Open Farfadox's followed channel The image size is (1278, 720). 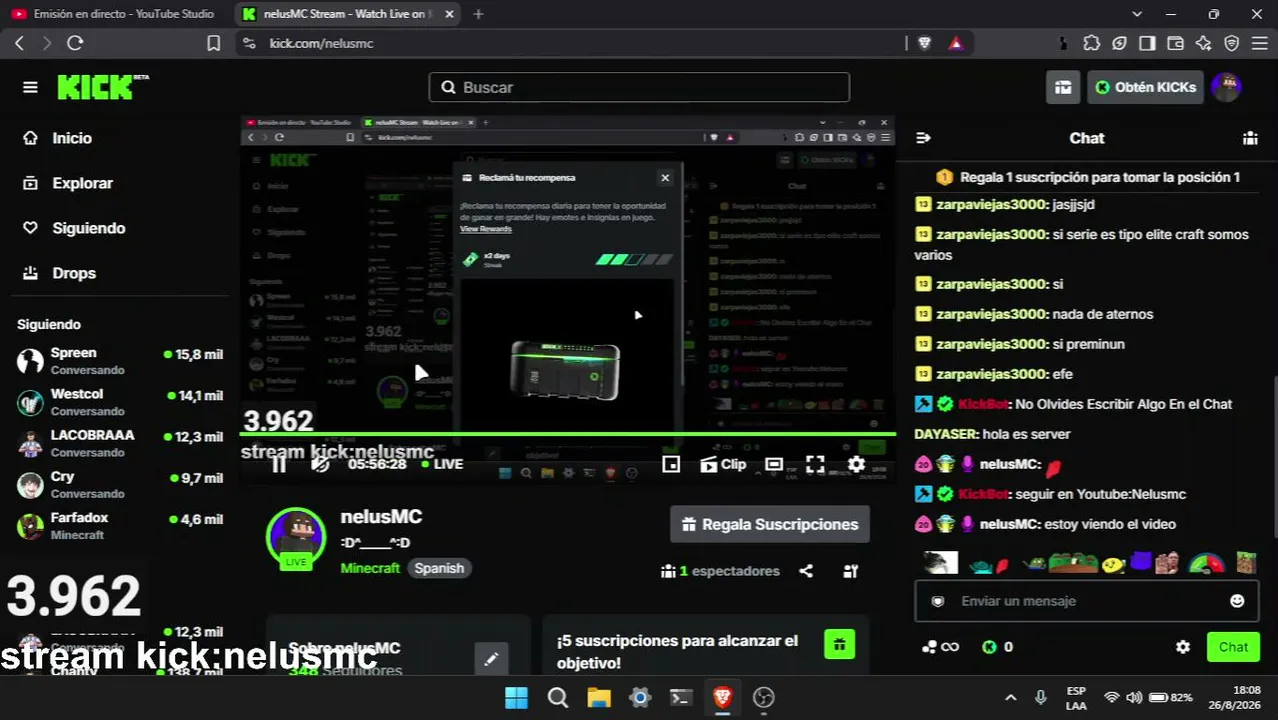point(120,525)
